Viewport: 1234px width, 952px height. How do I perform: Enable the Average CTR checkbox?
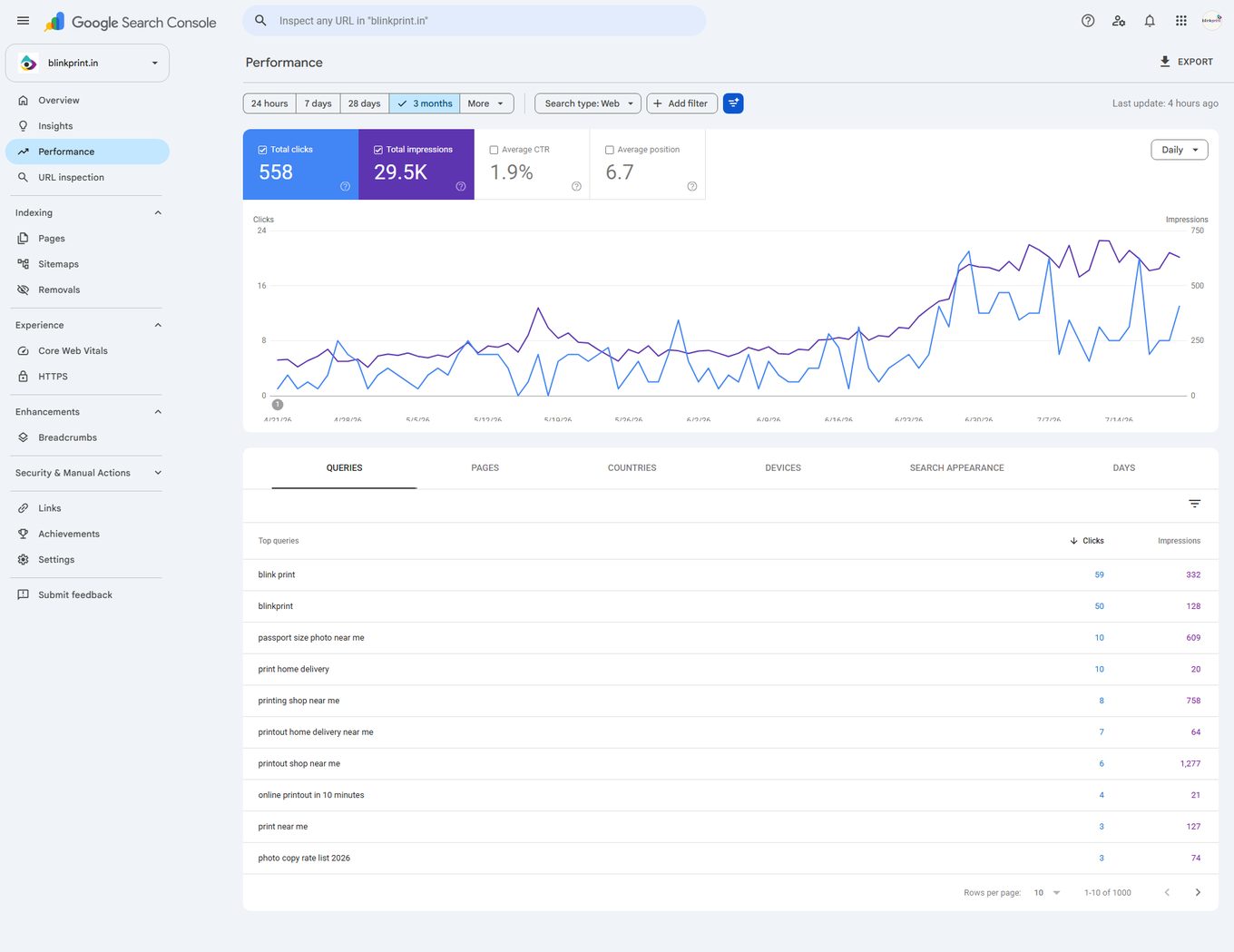(x=494, y=150)
